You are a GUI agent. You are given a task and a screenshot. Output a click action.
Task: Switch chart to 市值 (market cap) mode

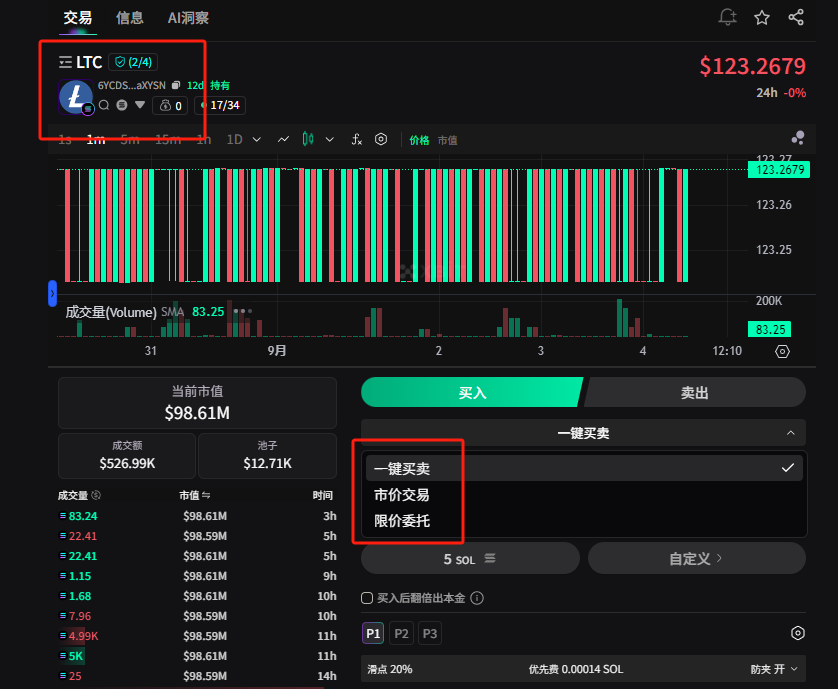click(x=447, y=140)
